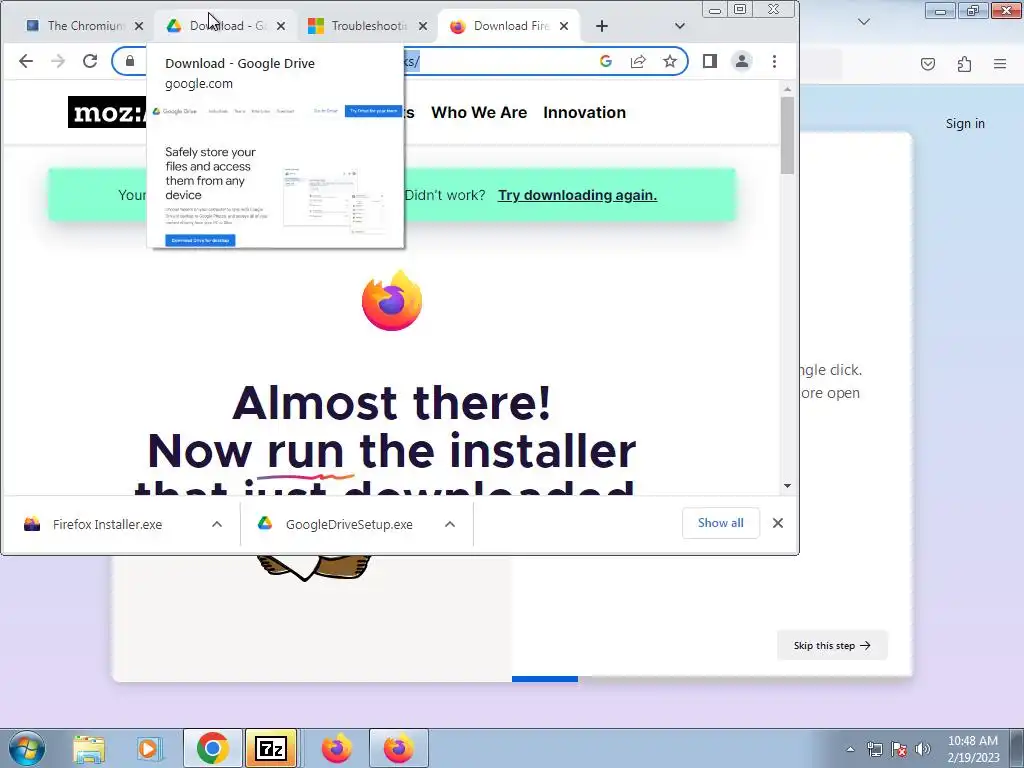The height and width of the screenshot is (768, 1024).
Task: Click the Google Drive preview thumbnail
Action: coord(276,173)
